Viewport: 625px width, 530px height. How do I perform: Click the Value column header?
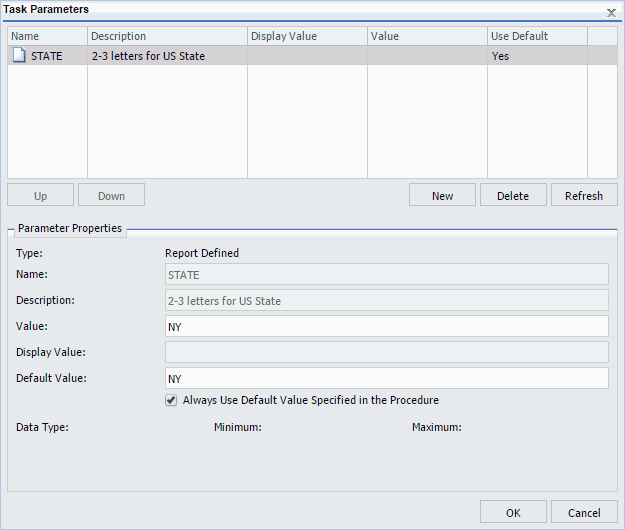coord(427,36)
